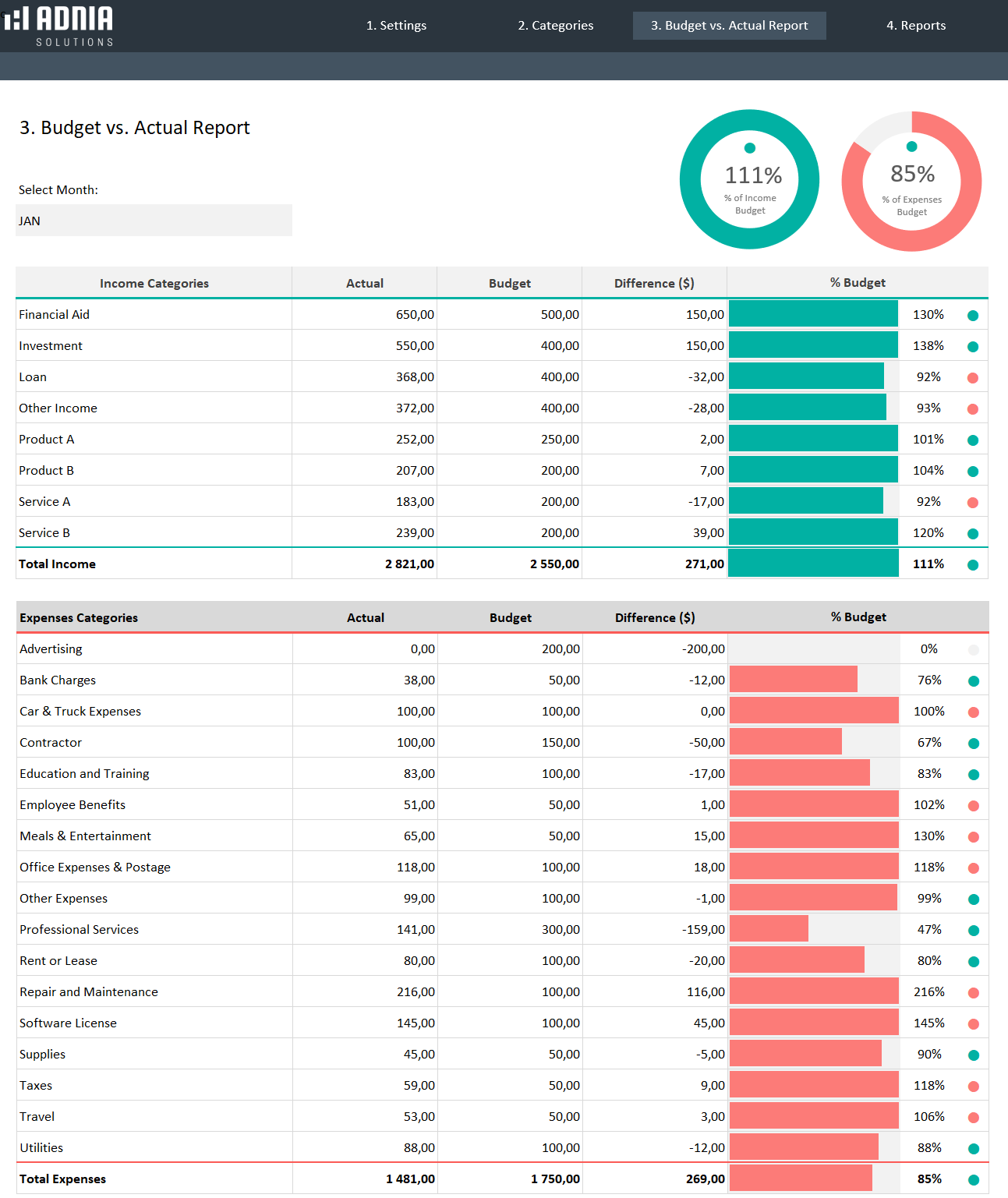The image size is (1008, 1198).
Task: Click the ADNIA Solutions logo
Action: [61, 26]
